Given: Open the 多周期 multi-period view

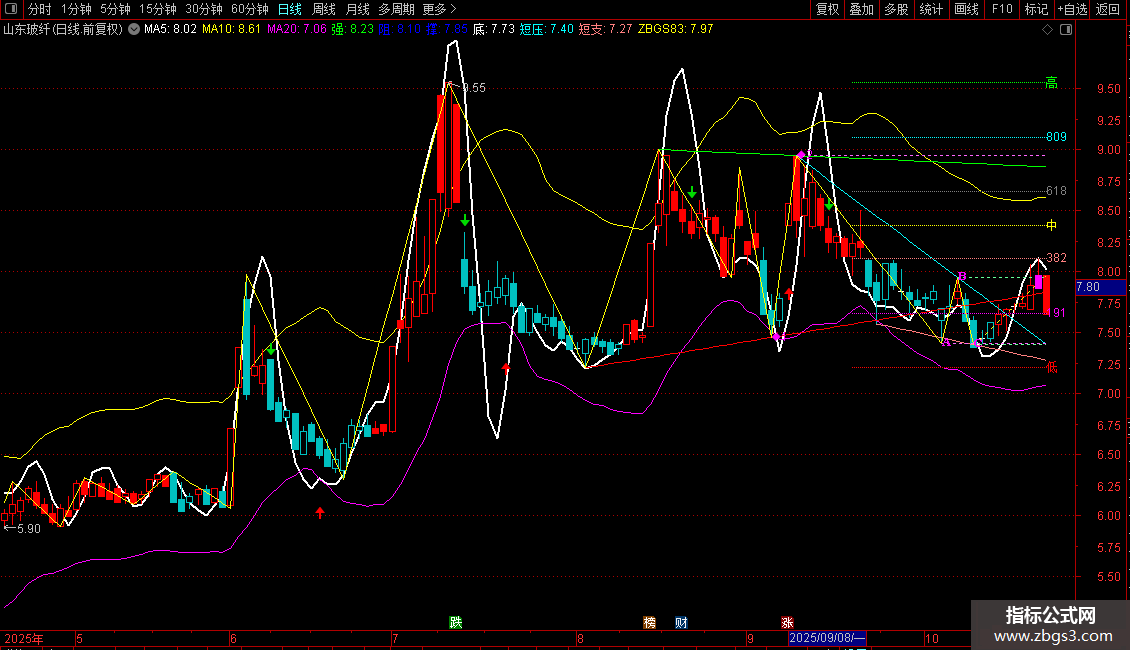Looking at the screenshot, I should point(396,10).
